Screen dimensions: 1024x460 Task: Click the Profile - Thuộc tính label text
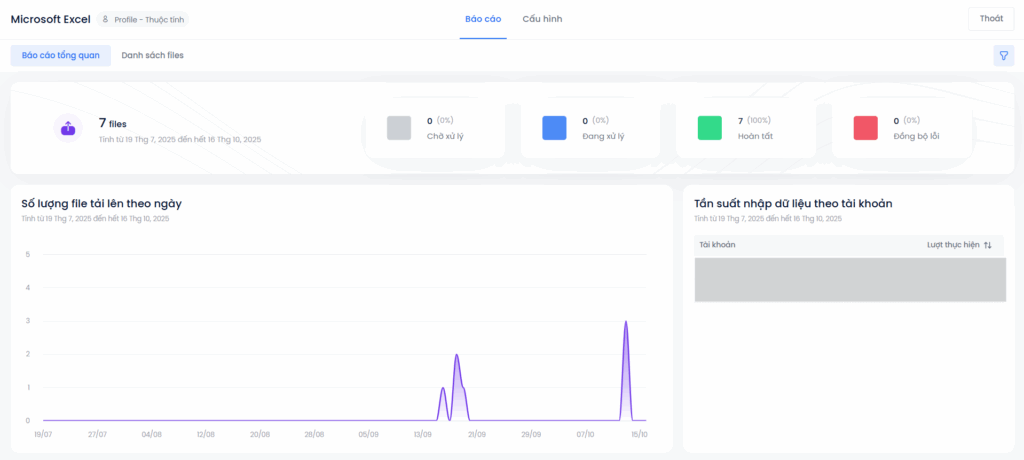click(149, 19)
